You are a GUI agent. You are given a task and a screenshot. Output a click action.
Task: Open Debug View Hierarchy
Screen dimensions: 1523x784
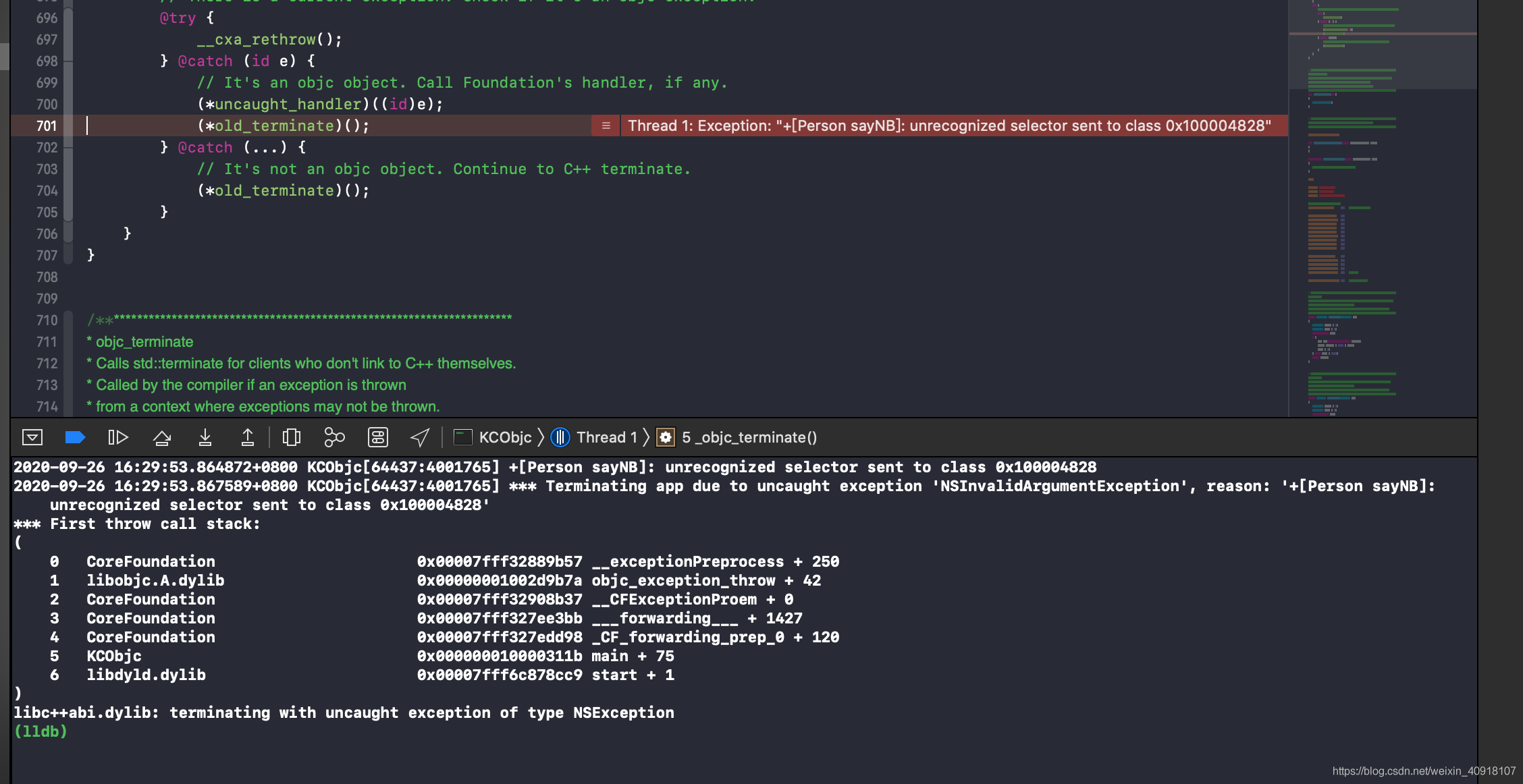pyautogui.click(x=292, y=437)
